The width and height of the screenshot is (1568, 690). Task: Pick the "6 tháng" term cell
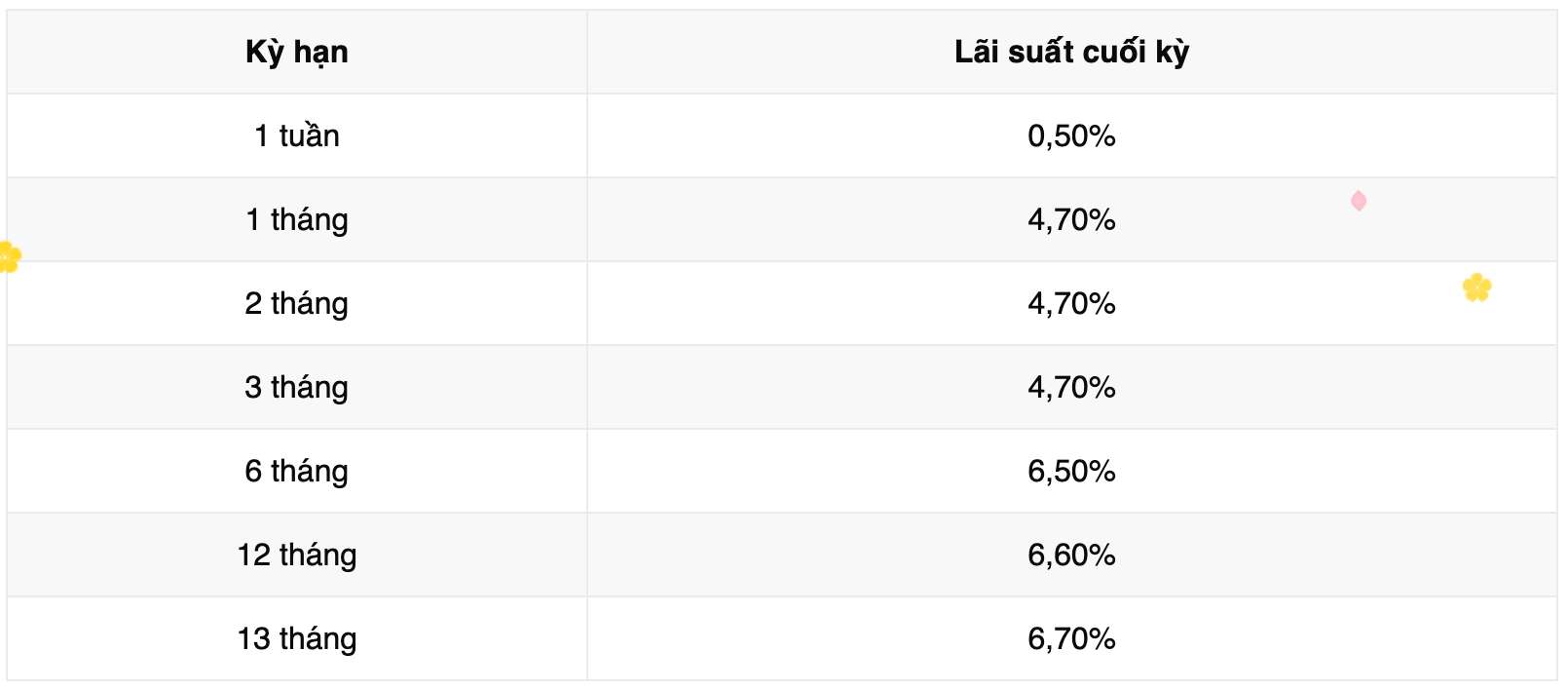(x=297, y=471)
